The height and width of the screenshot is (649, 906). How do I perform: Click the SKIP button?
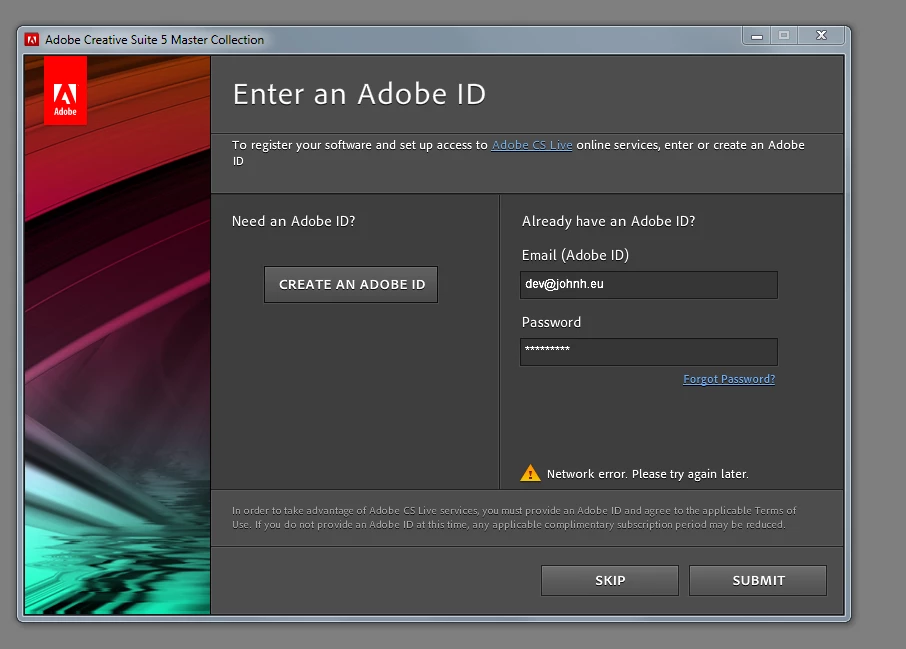(x=610, y=580)
